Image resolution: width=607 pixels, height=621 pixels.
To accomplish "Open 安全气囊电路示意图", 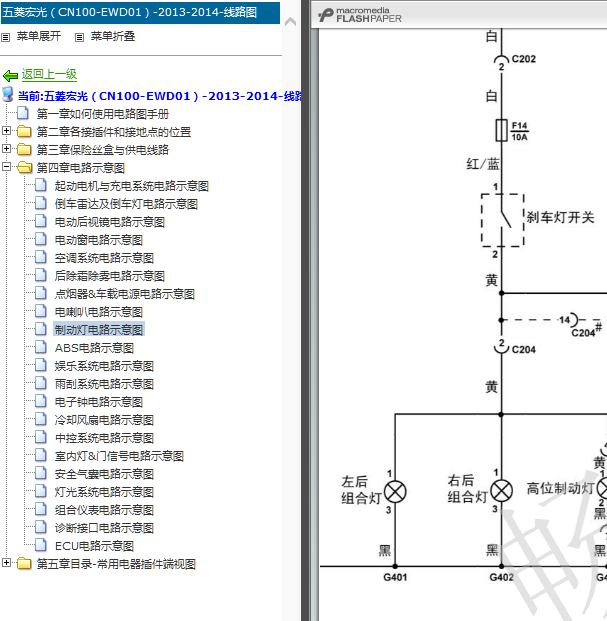I will [104, 474].
